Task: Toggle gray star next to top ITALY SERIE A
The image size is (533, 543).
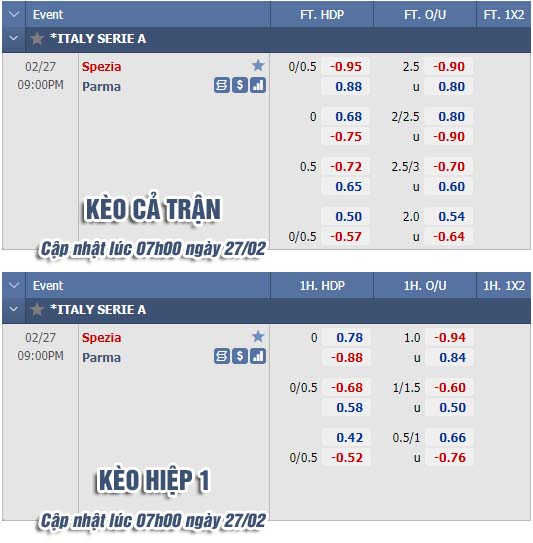Action: click(37, 38)
